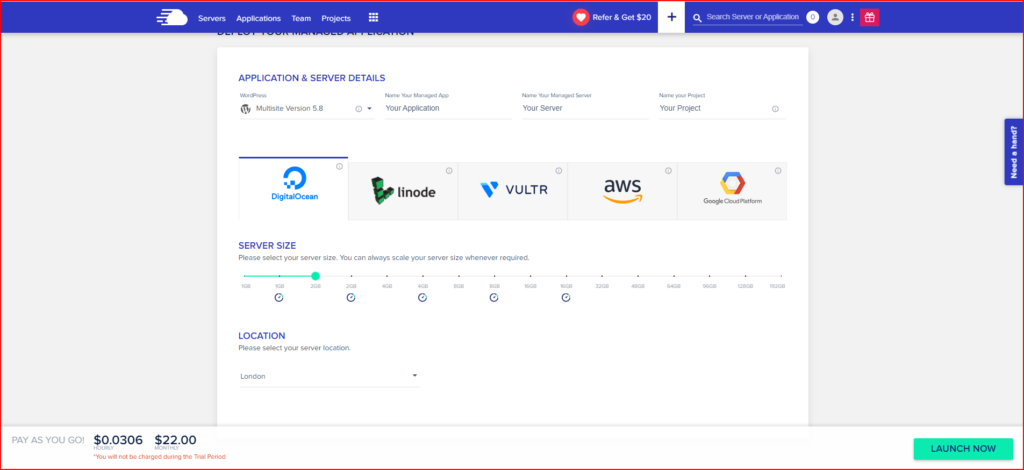1024x470 pixels.
Task: Click the Search Server or Application box
Action: pyautogui.click(x=752, y=17)
